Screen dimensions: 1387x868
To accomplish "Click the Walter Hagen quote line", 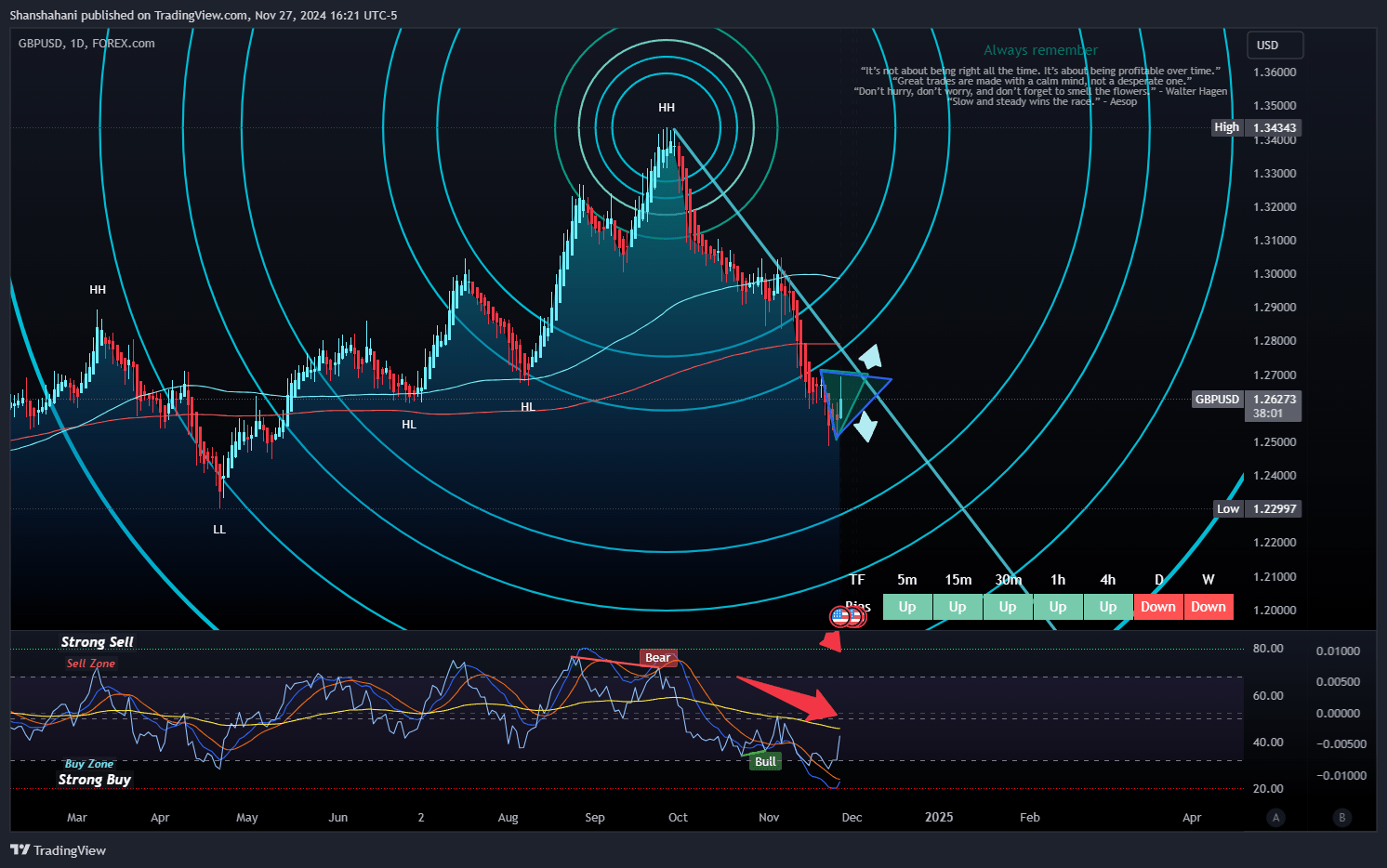I will coord(1041,91).
